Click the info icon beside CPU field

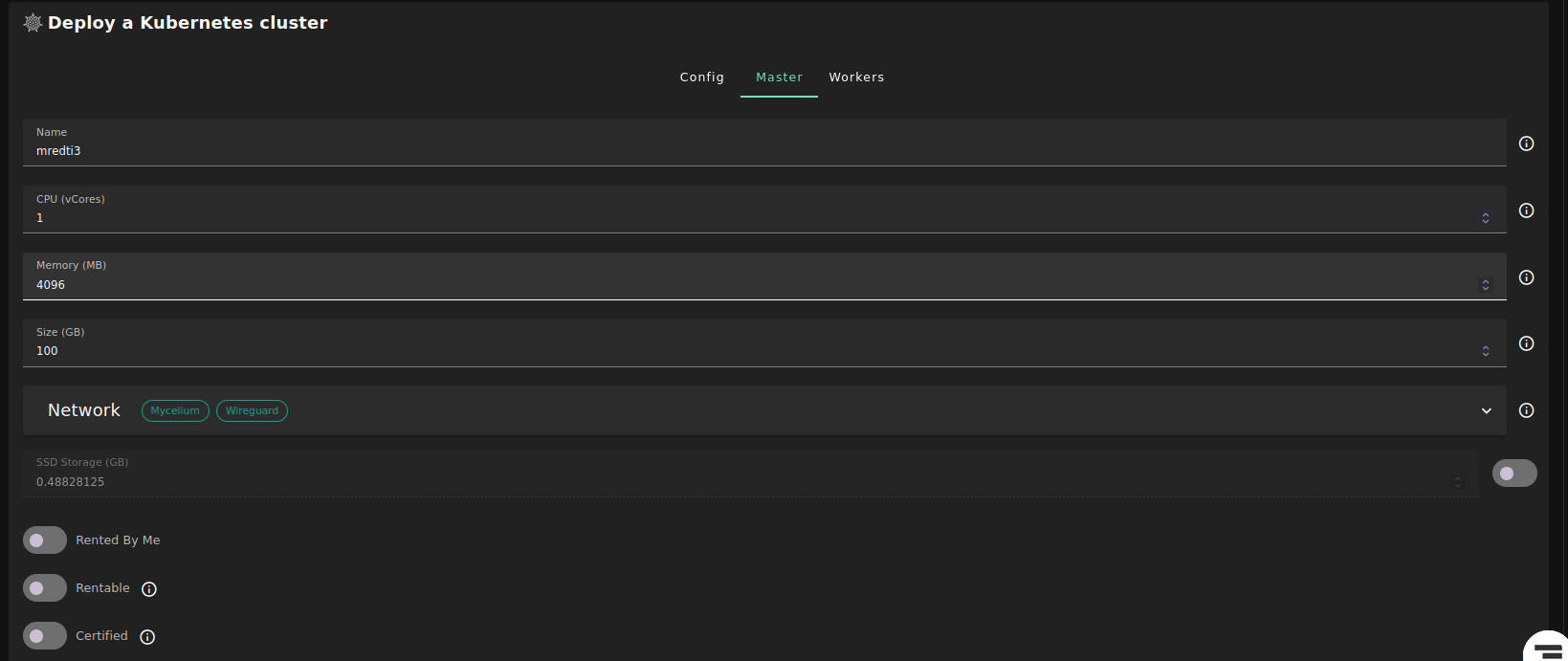tap(1526, 210)
